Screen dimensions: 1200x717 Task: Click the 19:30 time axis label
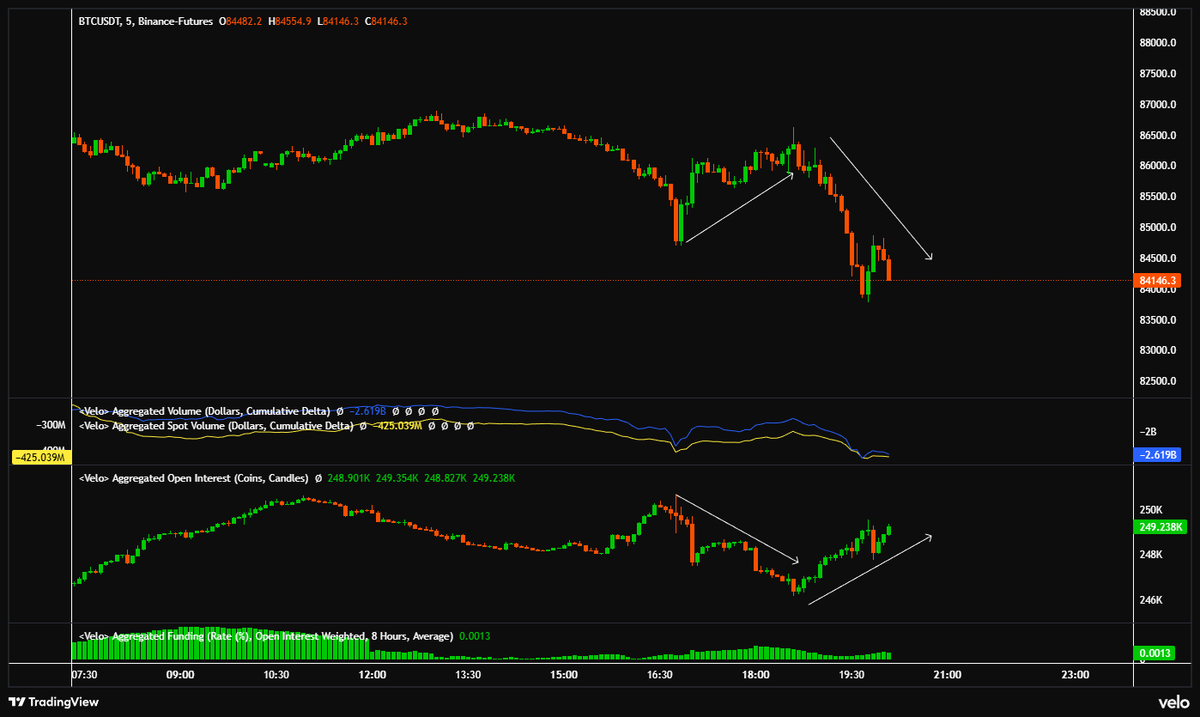point(852,675)
